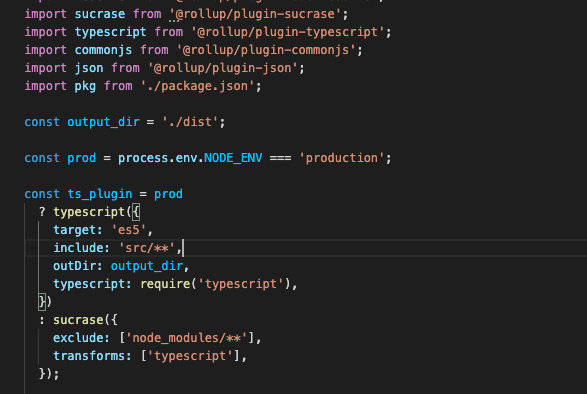Click the '@rollup/plugin-sucrase' string
This screenshot has width=587, height=394.
click(255, 14)
